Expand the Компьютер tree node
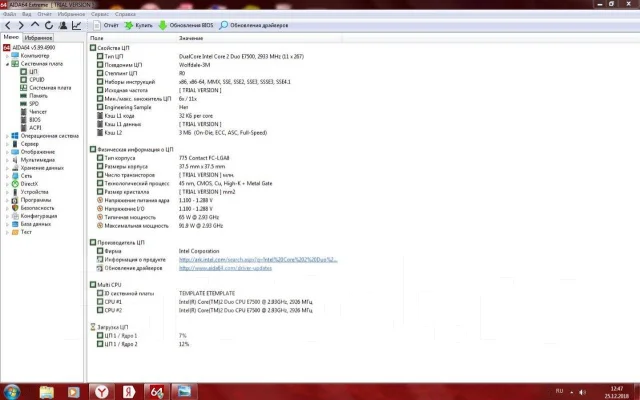The image size is (640, 400). (7, 56)
